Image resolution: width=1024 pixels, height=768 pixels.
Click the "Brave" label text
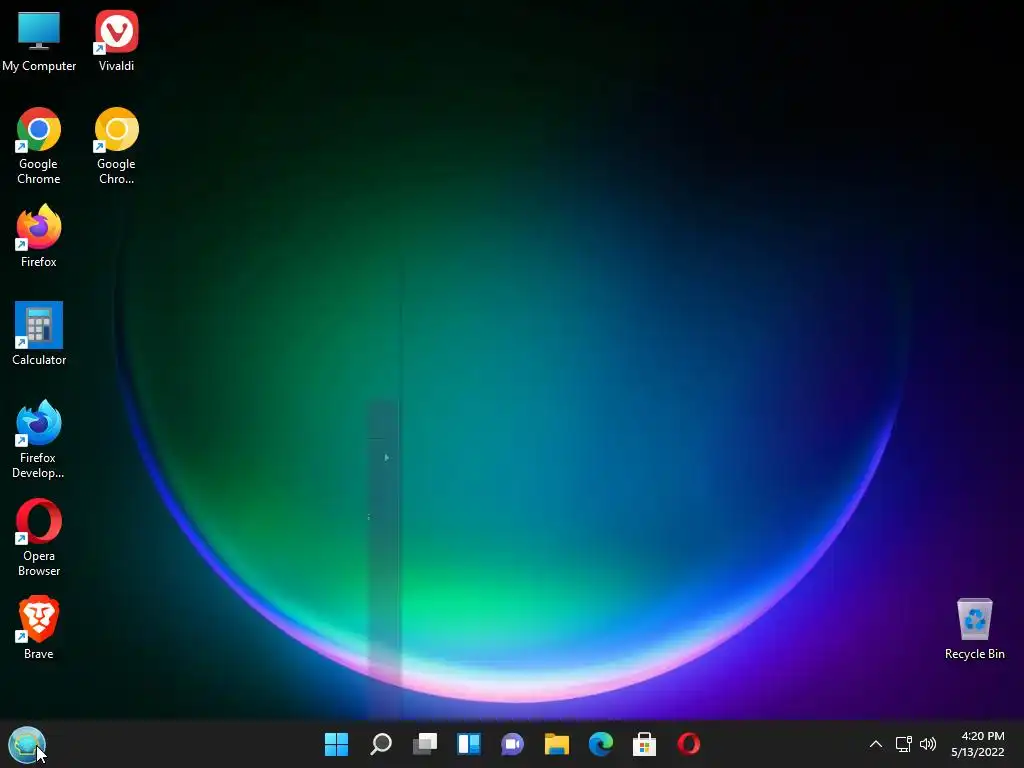coord(39,654)
